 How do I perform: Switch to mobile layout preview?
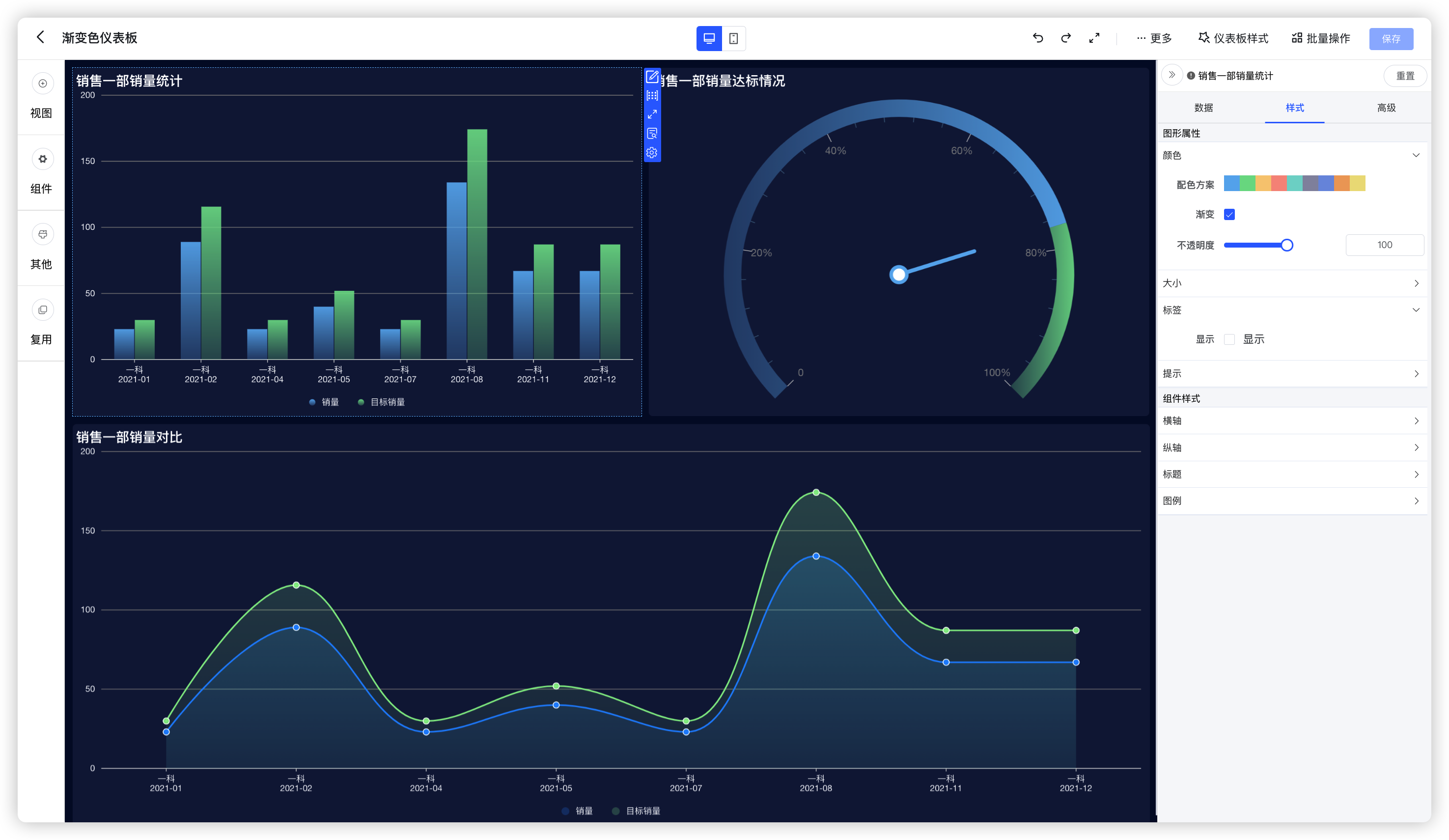click(733, 38)
